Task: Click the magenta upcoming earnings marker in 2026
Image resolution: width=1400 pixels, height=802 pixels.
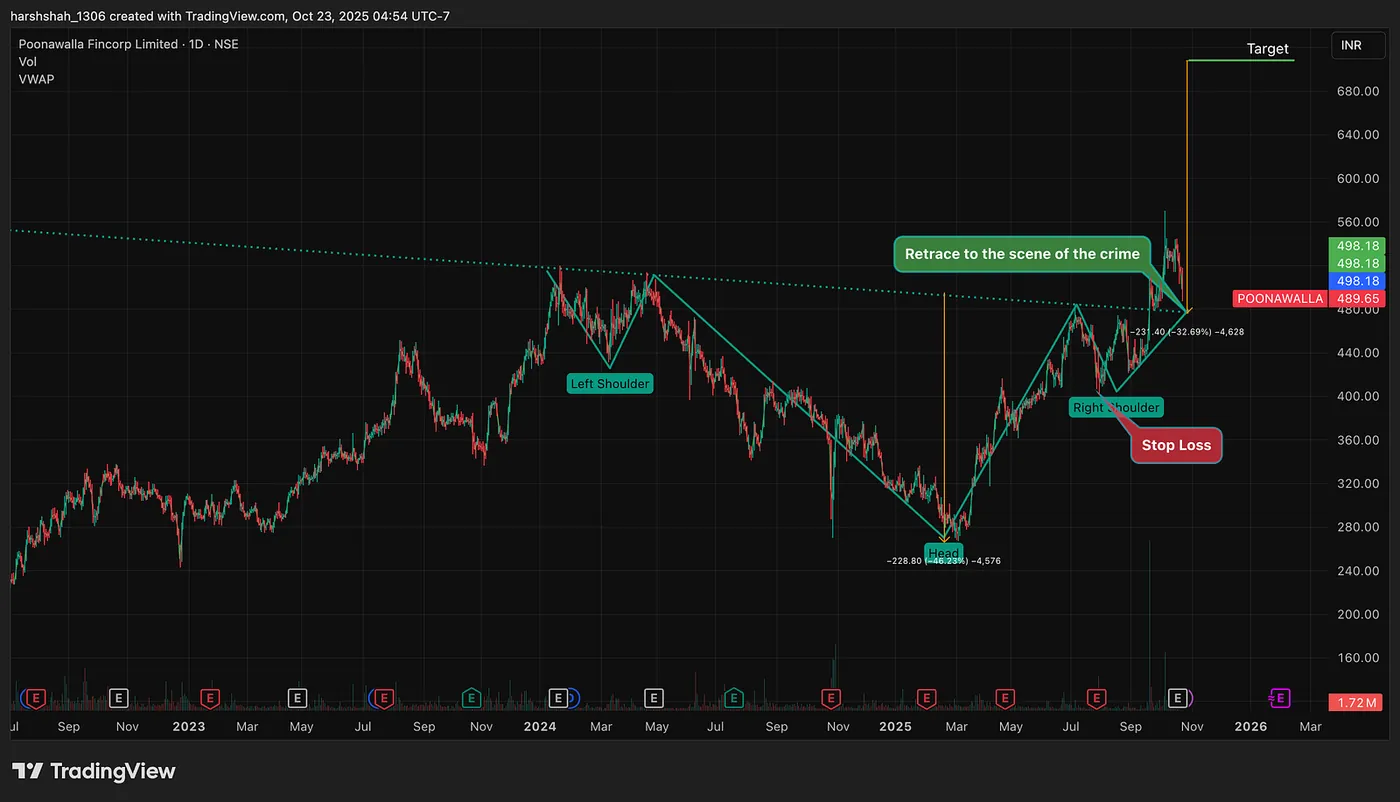Action: 1279,697
